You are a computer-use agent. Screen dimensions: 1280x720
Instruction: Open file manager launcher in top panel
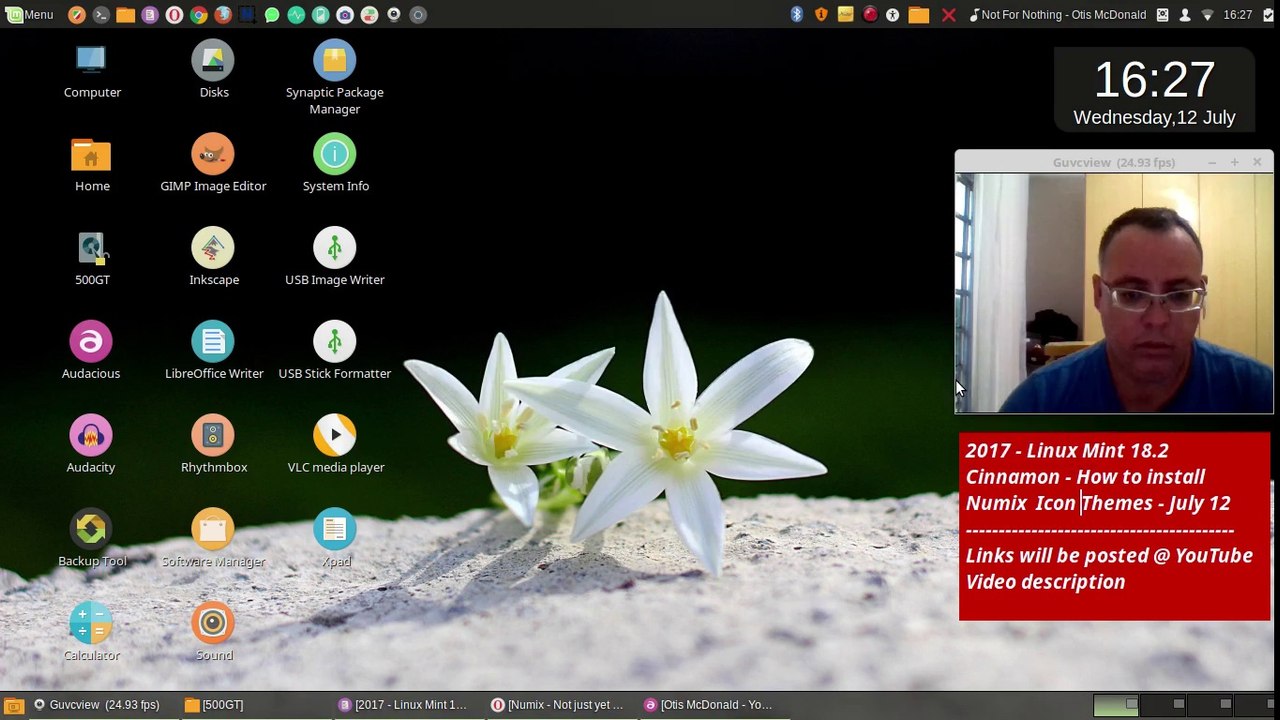click(x=125, y=15)
